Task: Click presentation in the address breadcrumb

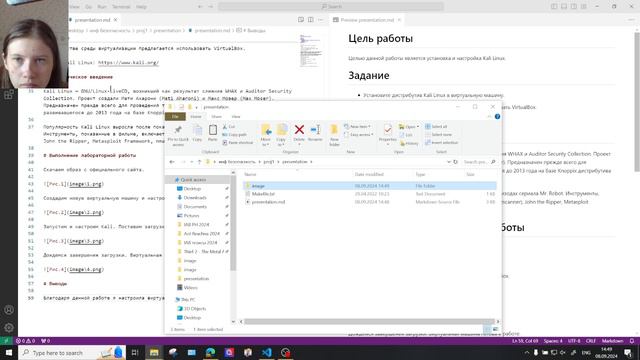Action: (295, 162)
